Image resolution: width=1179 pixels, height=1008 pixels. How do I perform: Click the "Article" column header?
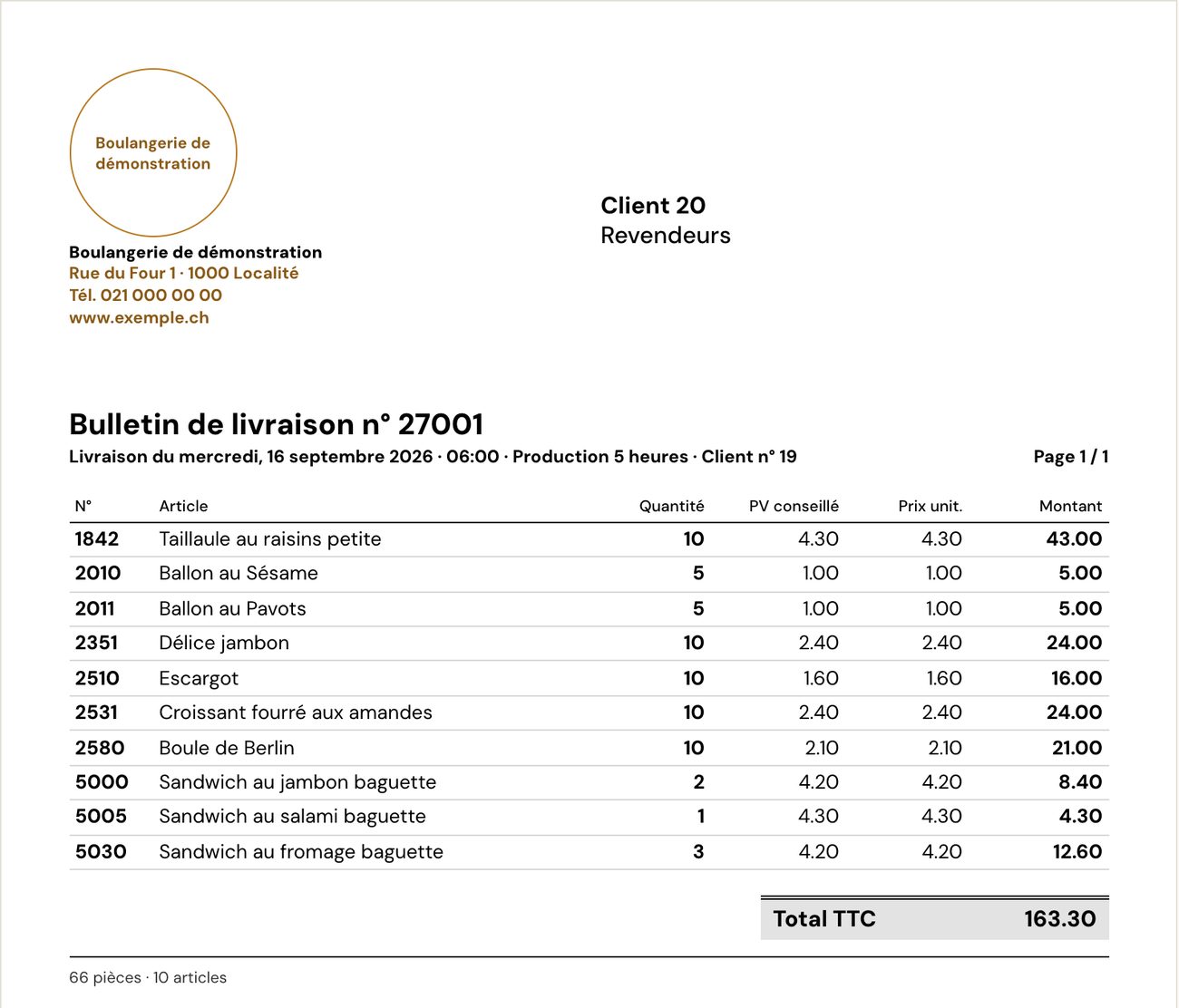click(183, 506)
